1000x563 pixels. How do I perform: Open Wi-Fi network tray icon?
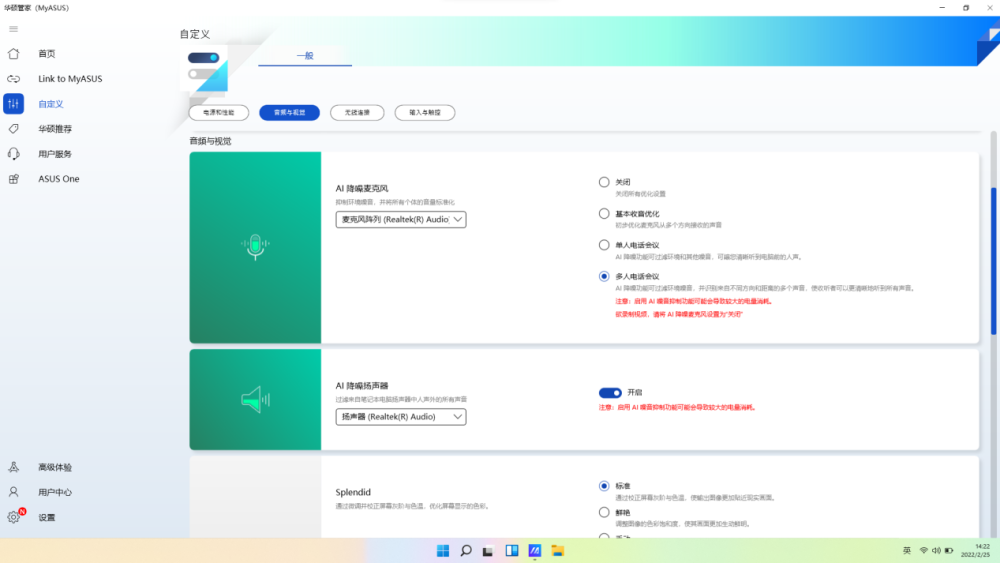pos(923,551)
